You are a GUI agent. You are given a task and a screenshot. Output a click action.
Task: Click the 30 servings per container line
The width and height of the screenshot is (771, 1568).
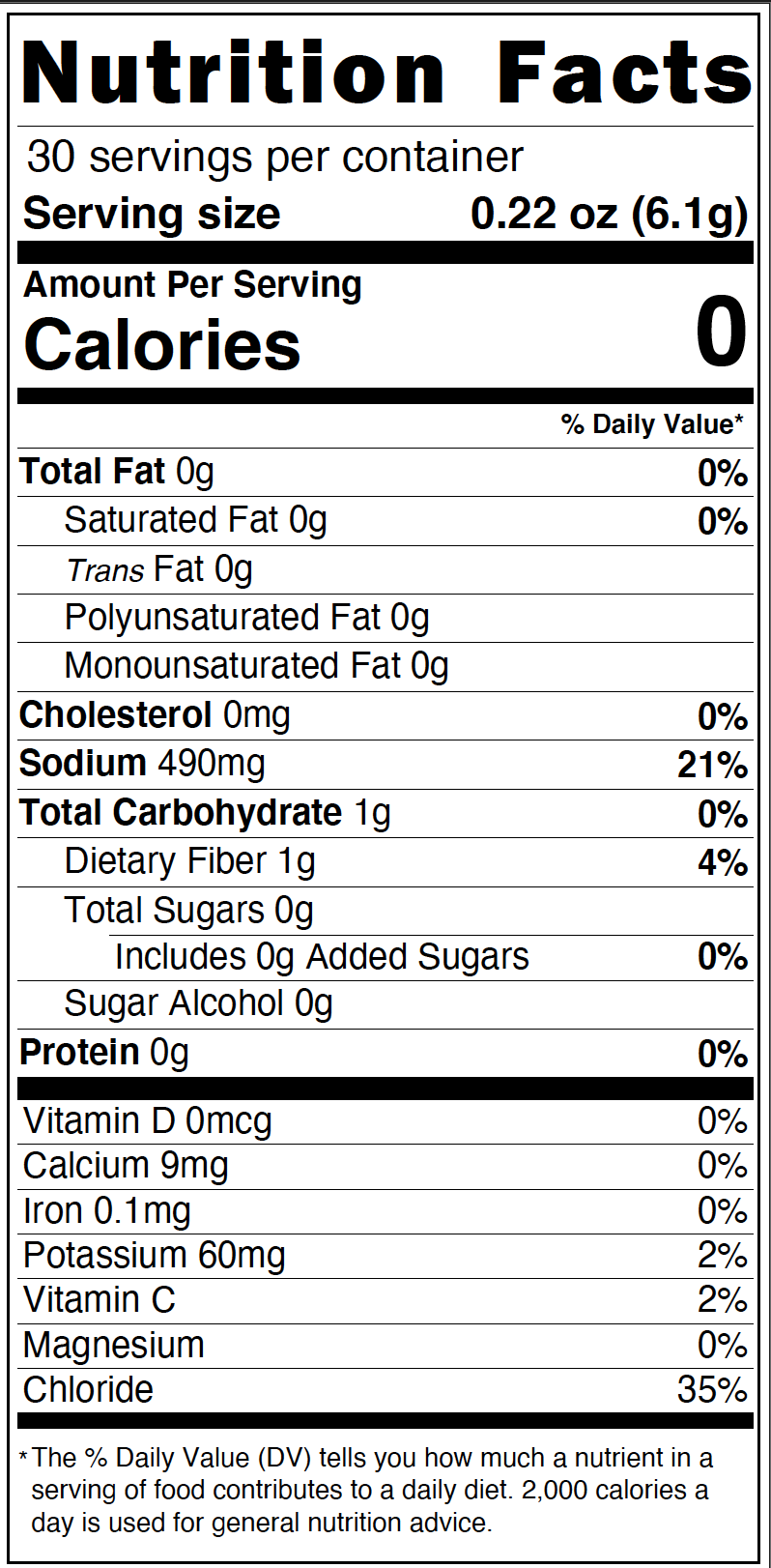(275, 157)
